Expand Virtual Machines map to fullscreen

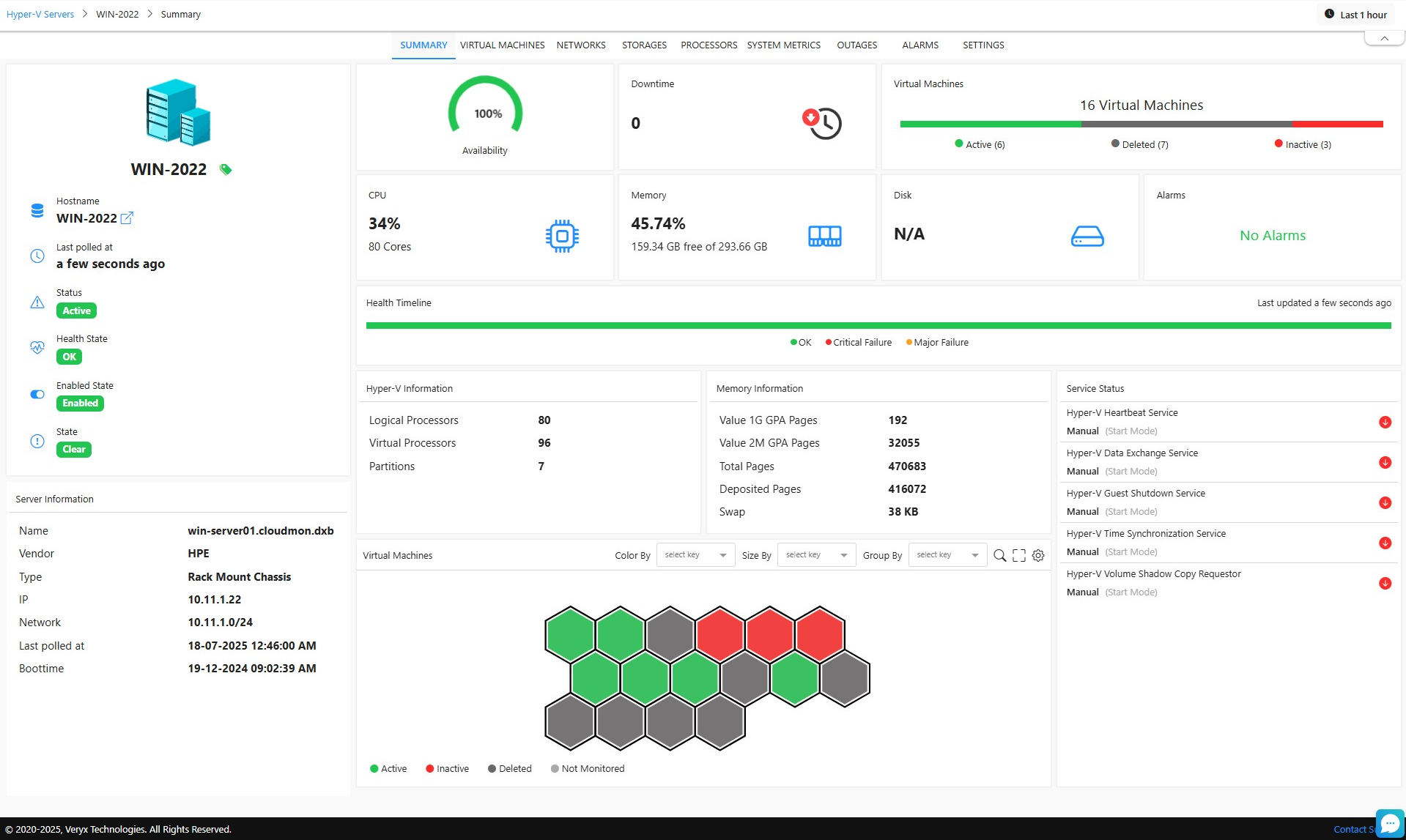(1018, 556)
